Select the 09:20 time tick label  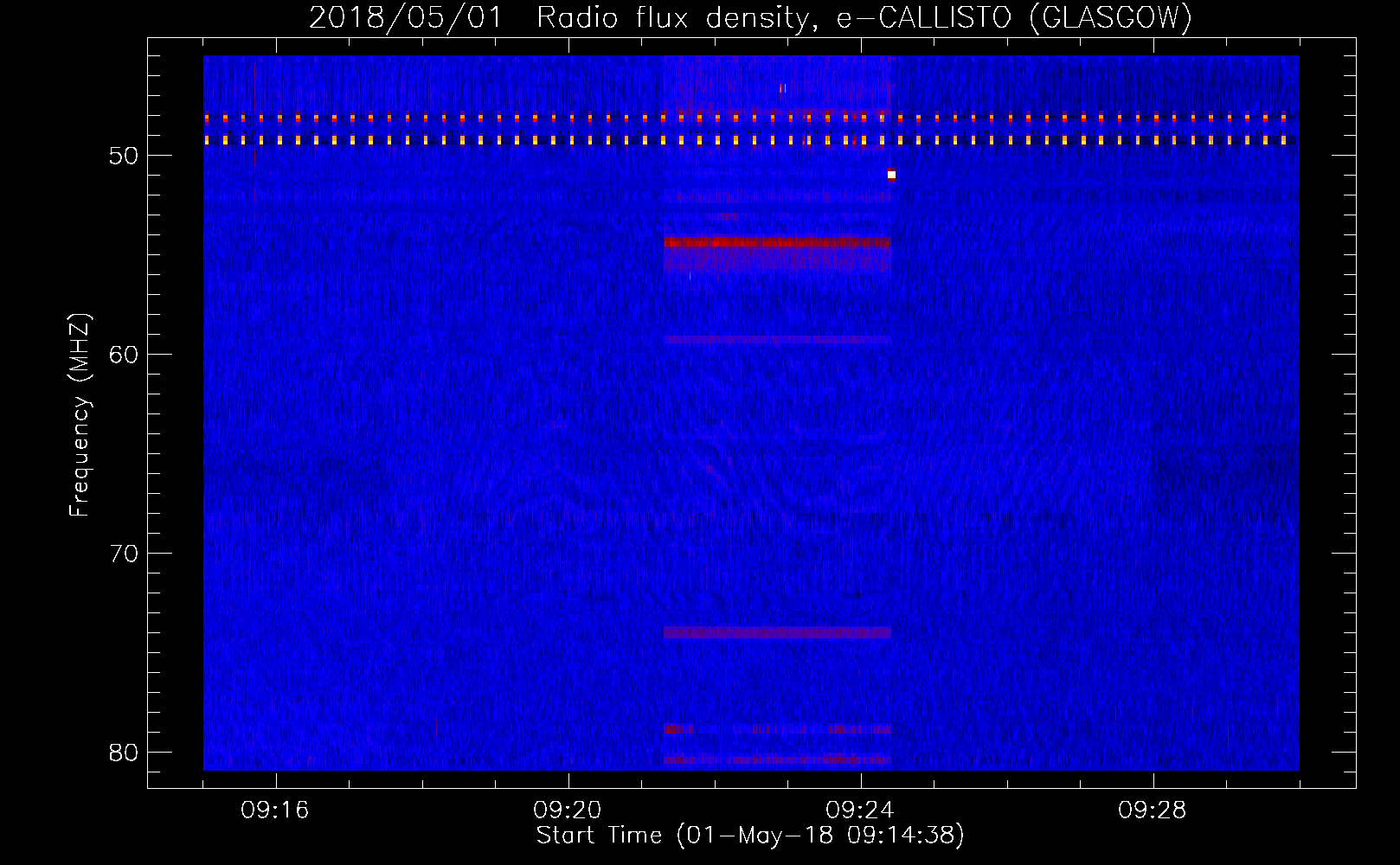pos(568,811)
